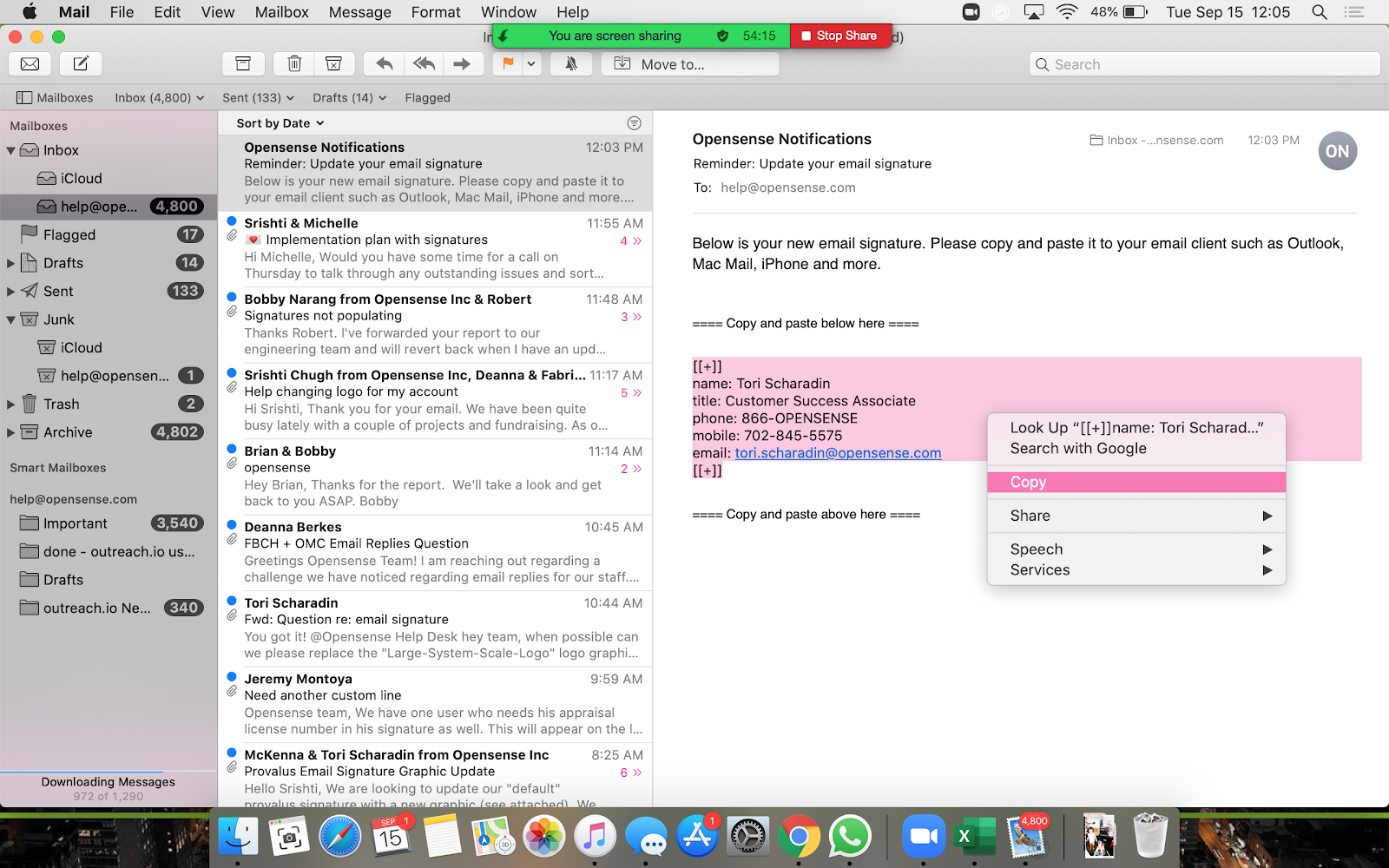Viewport: 1389px width, 868px height.
Task: Open the Mailbox menu
Action: (x=281, y=12)
